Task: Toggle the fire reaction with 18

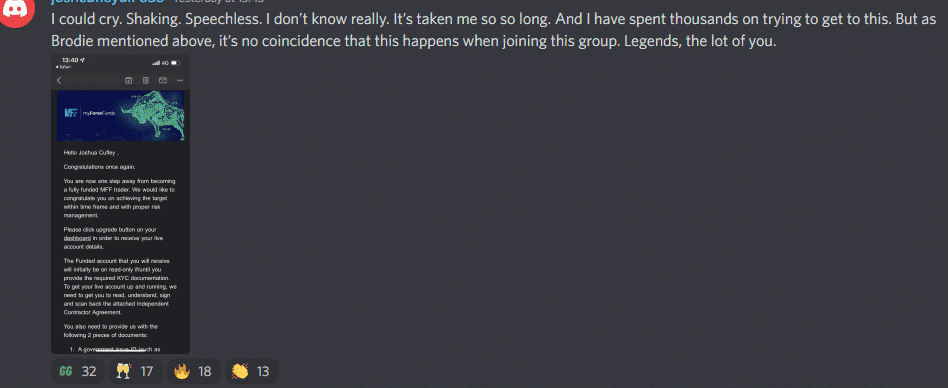Action: [x=193, y=371]
